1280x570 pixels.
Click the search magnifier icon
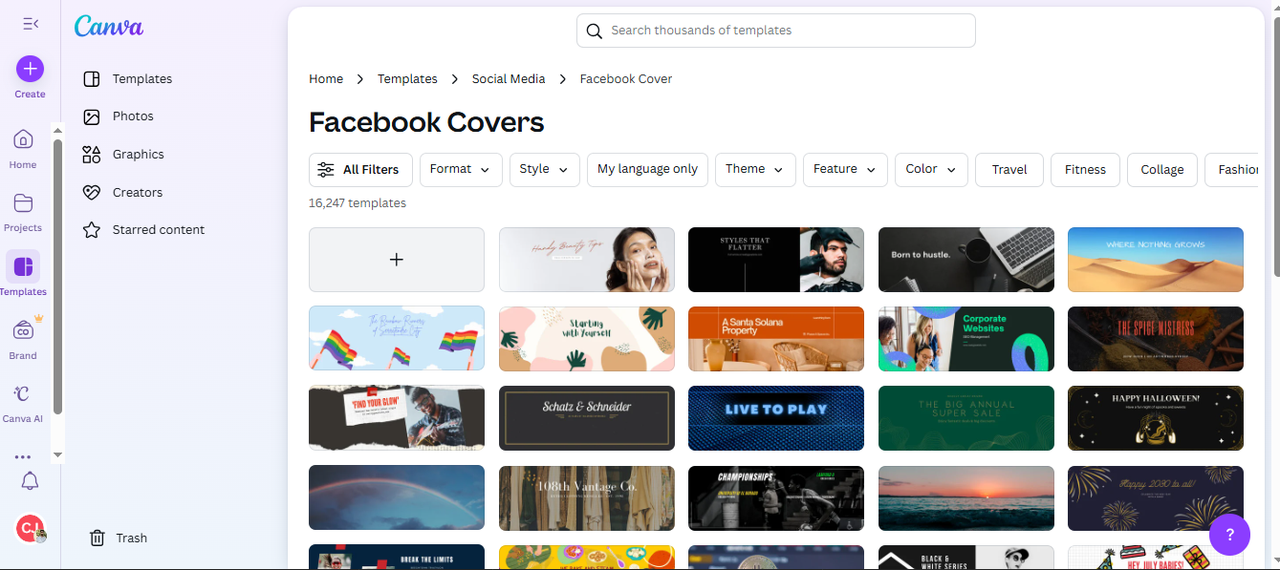tap(594, 31)
